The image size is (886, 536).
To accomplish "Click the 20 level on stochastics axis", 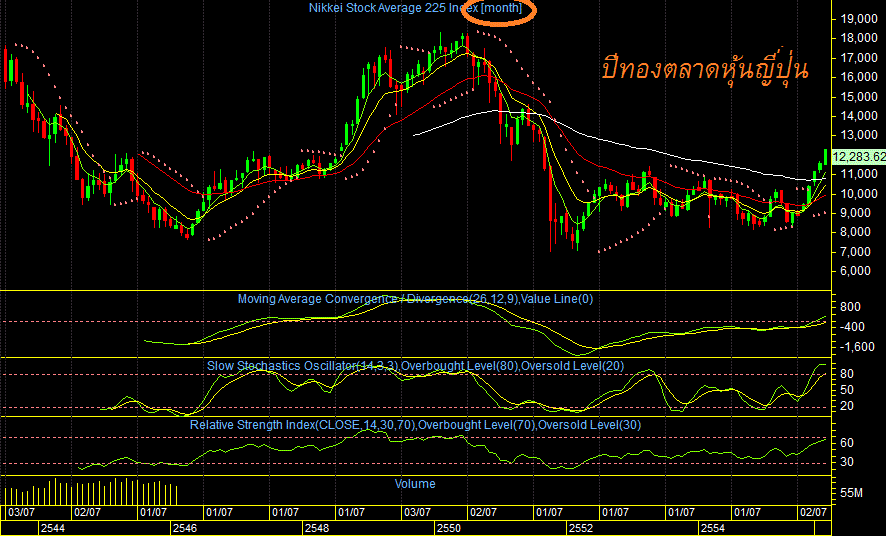I will (847, 407).
